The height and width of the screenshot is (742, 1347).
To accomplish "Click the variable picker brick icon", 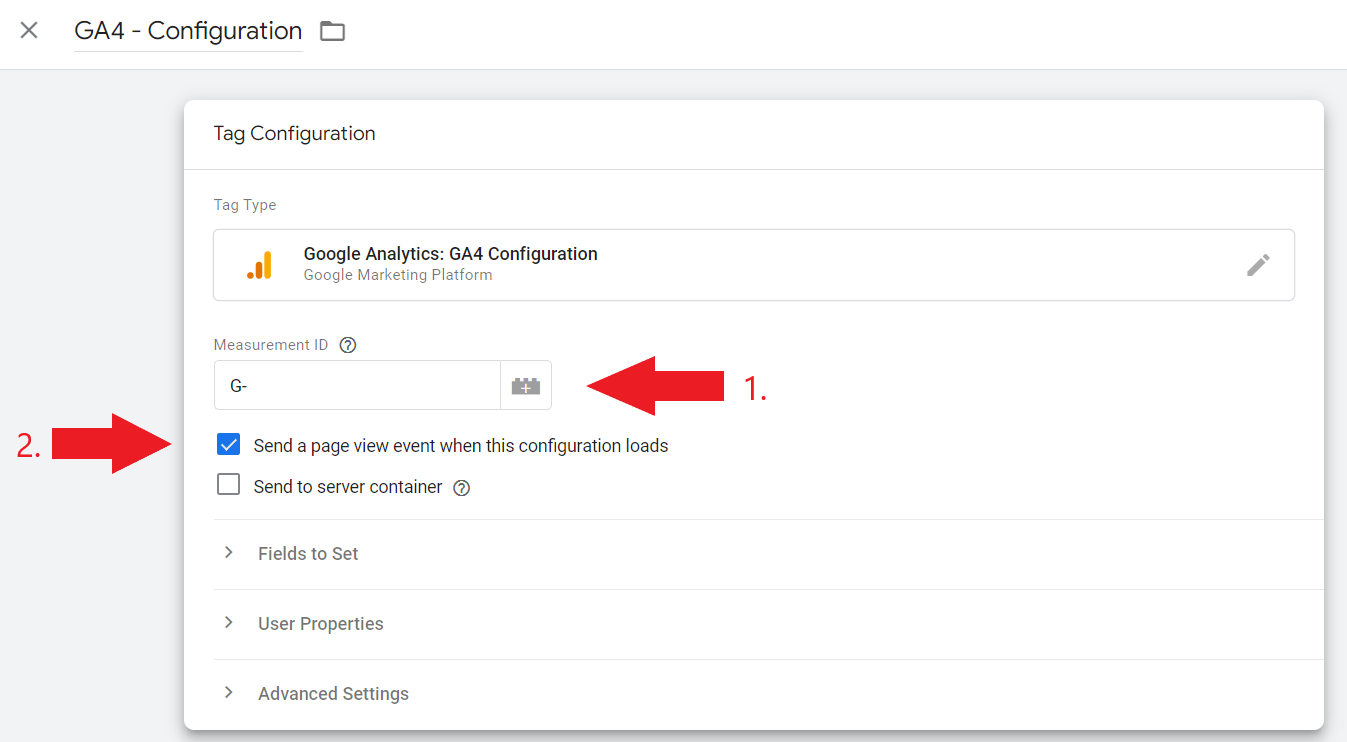I will pyautogui.click(x=526, y=386).
